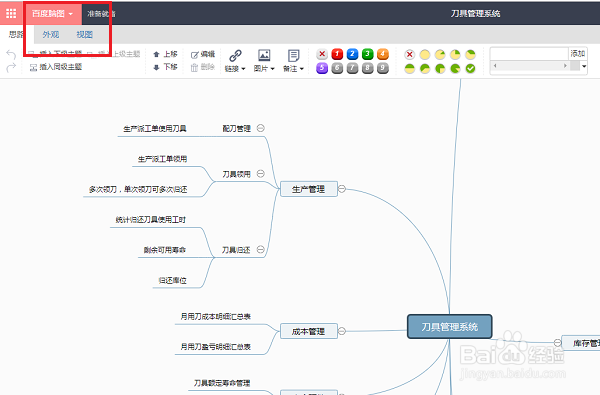Screen dimensions: 600x395
Task: Click 插入同级主题 to insert sibling topic
Action: tap(56, 67)
